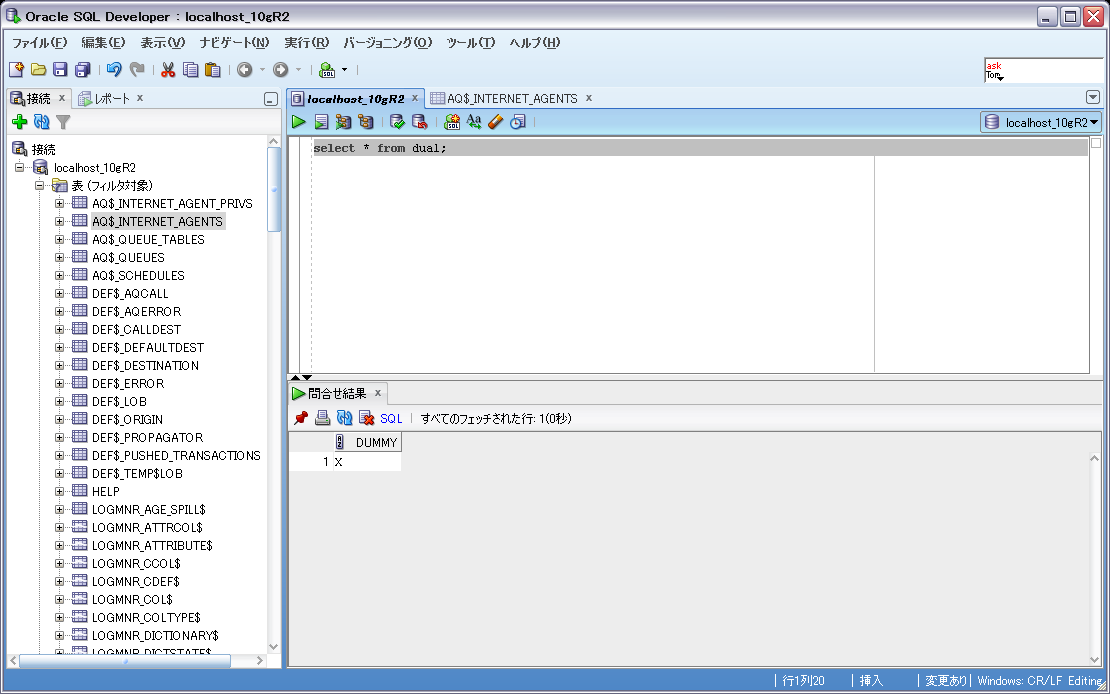Click the DUMMY column header
This screenshot has height=694, width=1110.
click(x=367, y=443)
